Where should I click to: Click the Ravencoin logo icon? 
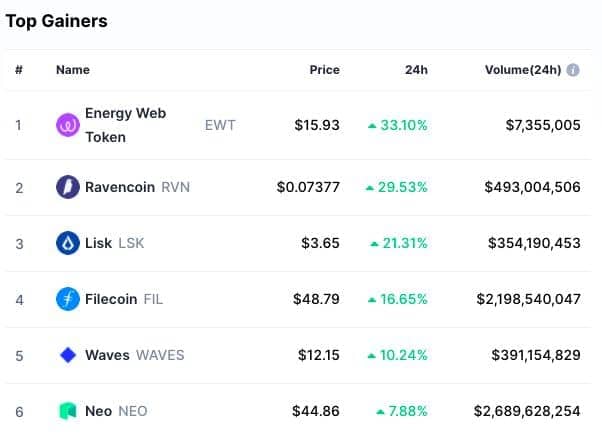pos(68,187)
